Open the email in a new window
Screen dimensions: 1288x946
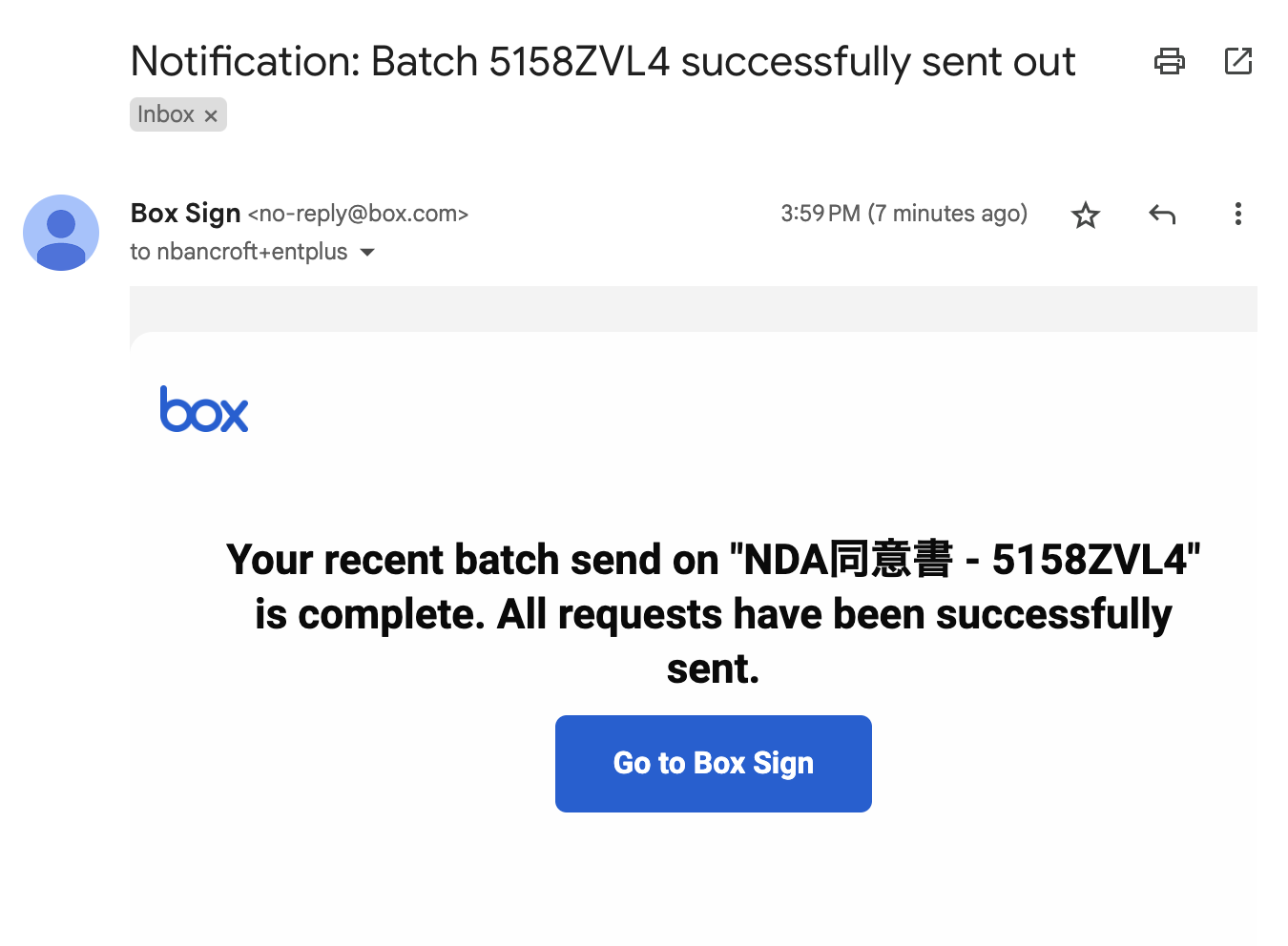click(x=1237, y=62)
